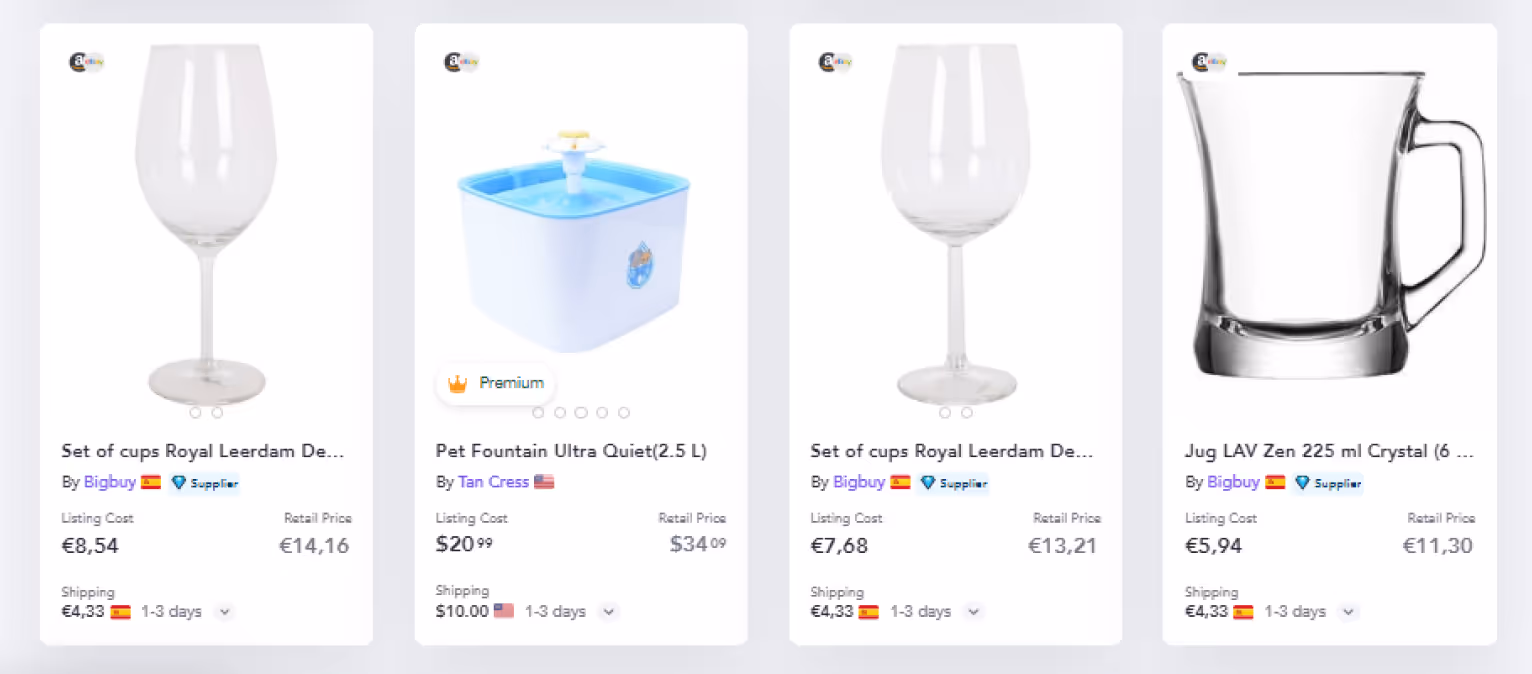Expand shipping options on the €8,54 card
This screenshot has height=674, width=1532.
click(224, 612)
